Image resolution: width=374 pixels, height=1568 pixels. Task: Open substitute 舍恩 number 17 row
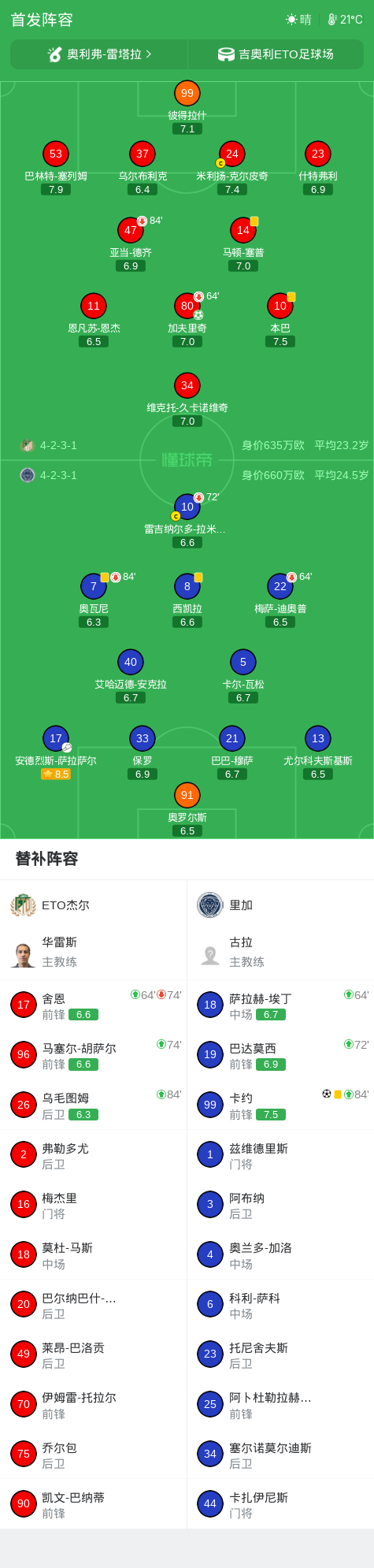[x=94, y=1005]
